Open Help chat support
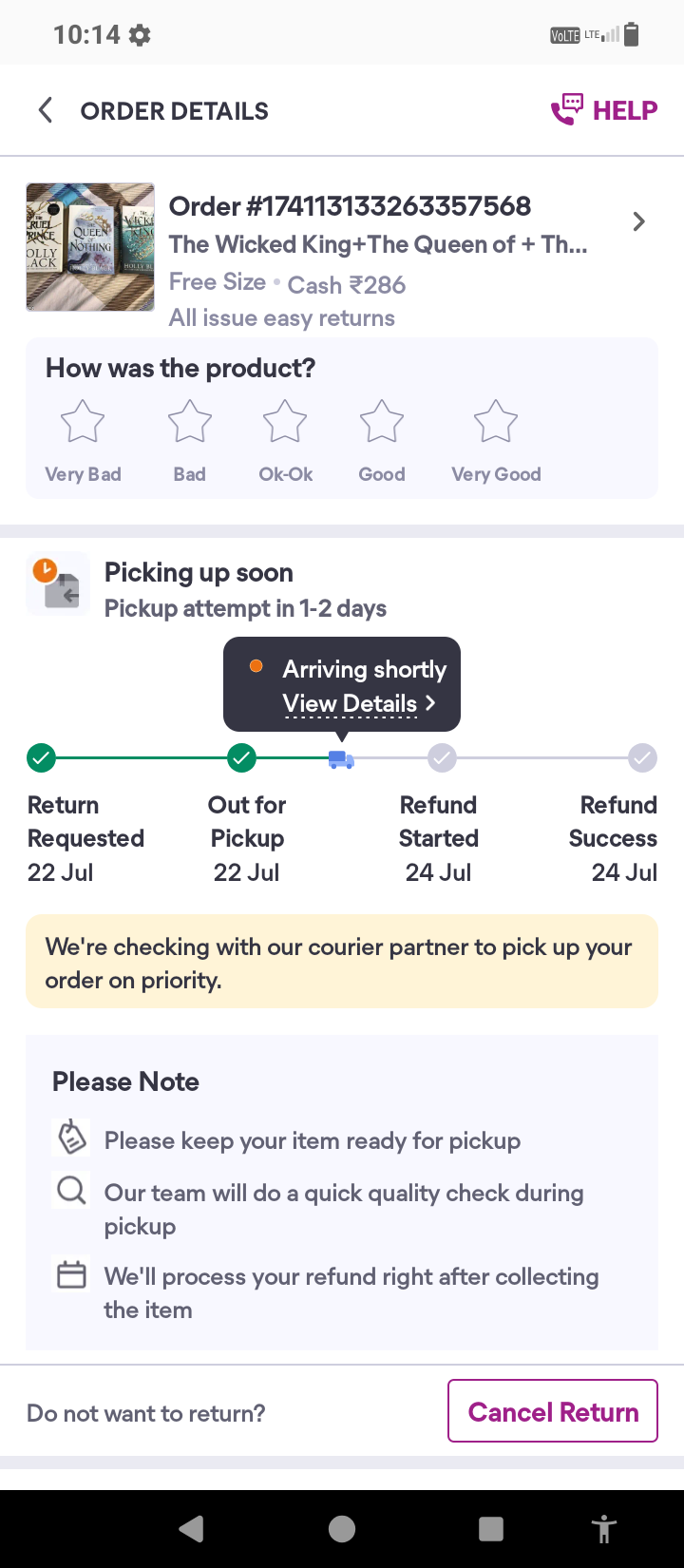Screen dimensions: 684x1568 click(x=604, y=110)
